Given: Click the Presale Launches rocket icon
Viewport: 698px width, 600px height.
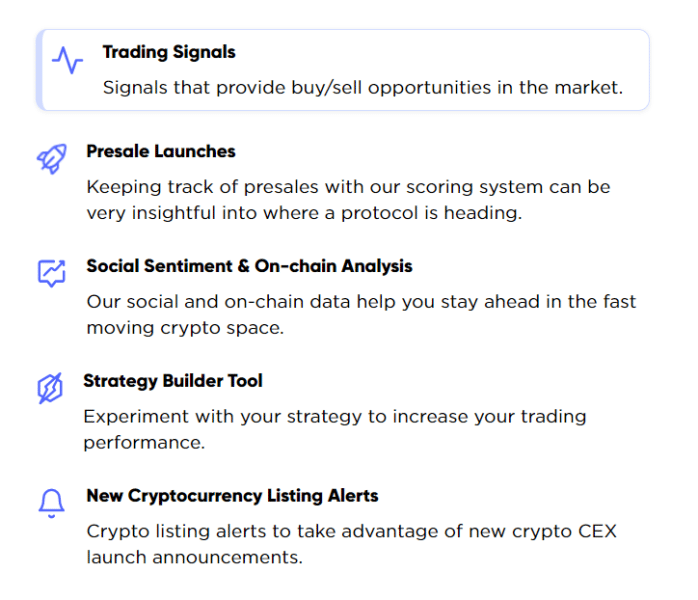Looking at the screenshot, I should 51,160.
